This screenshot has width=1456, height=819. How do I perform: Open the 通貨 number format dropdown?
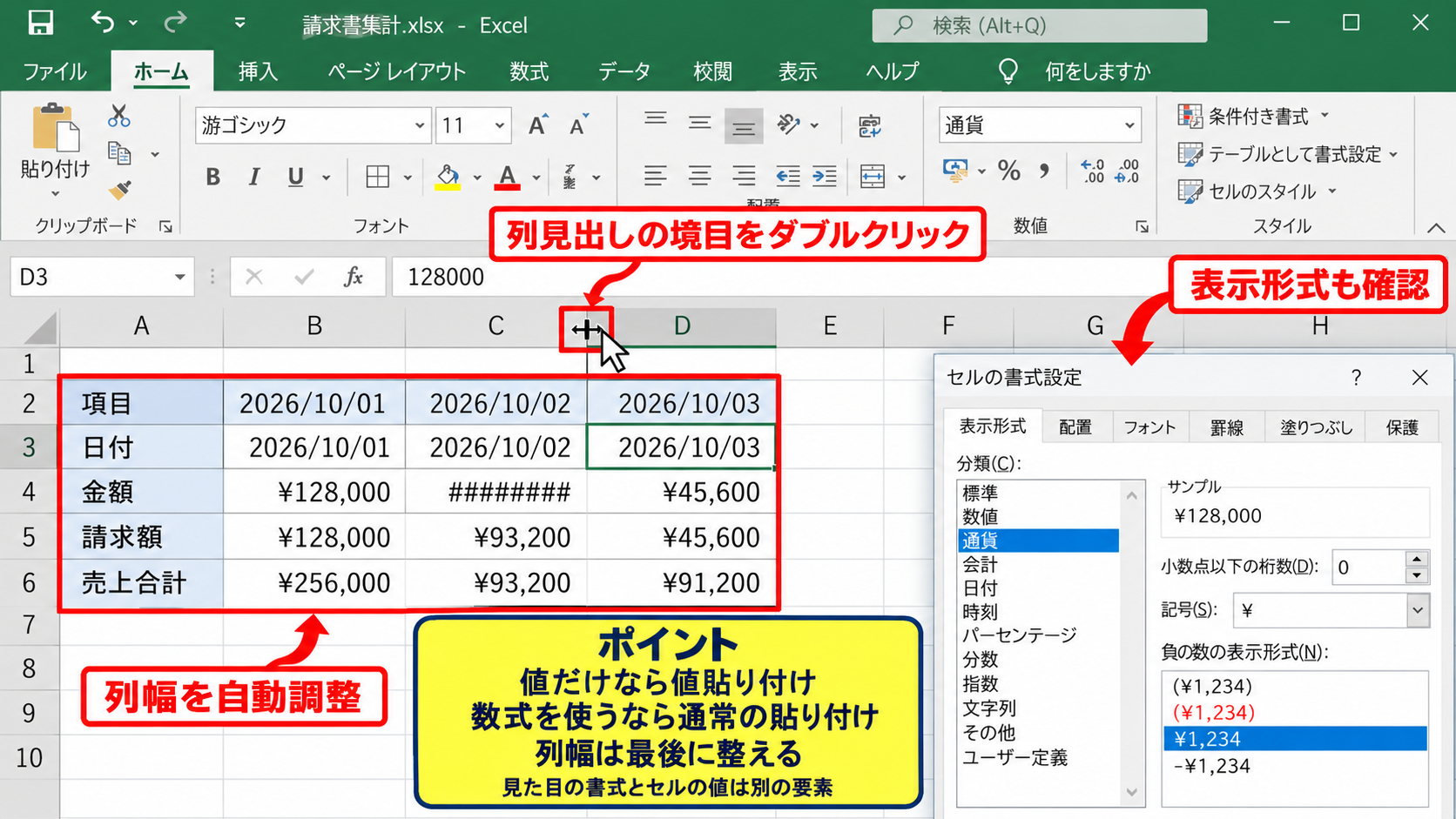[1129, 126]
